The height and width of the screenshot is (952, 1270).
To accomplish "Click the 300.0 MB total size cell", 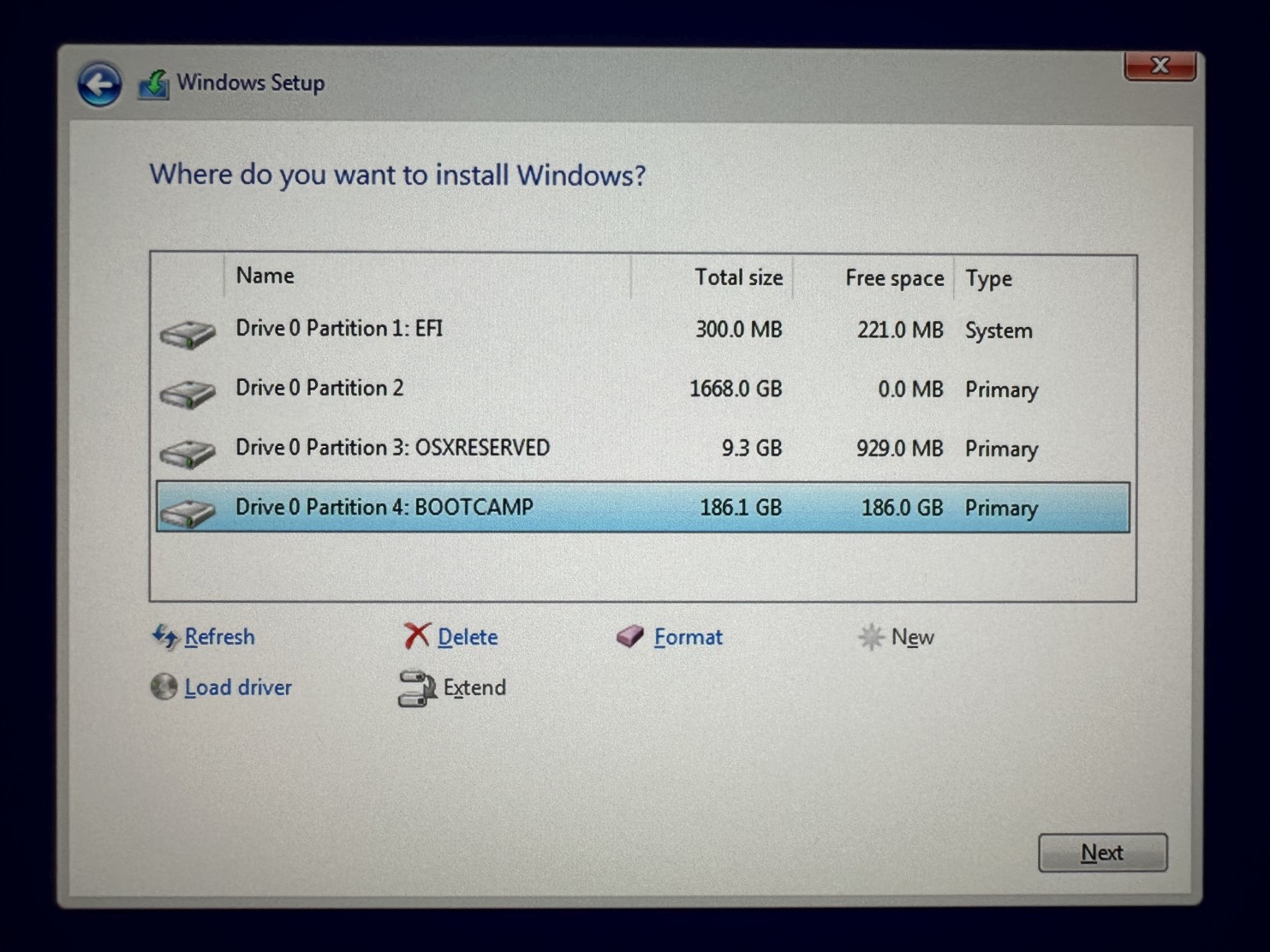I will pos(739,330).
